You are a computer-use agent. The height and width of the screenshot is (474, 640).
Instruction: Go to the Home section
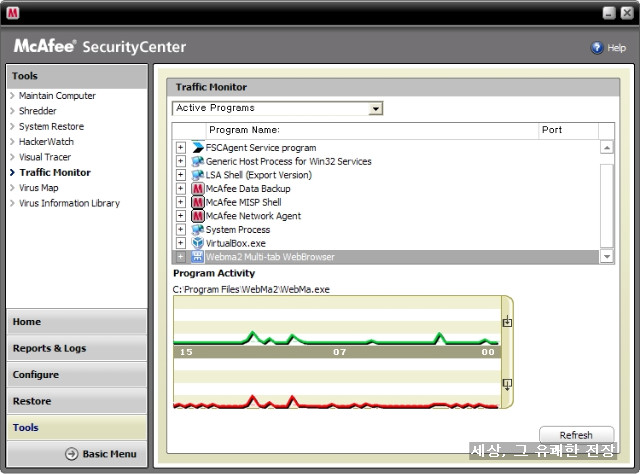click(x=77, y=322)
